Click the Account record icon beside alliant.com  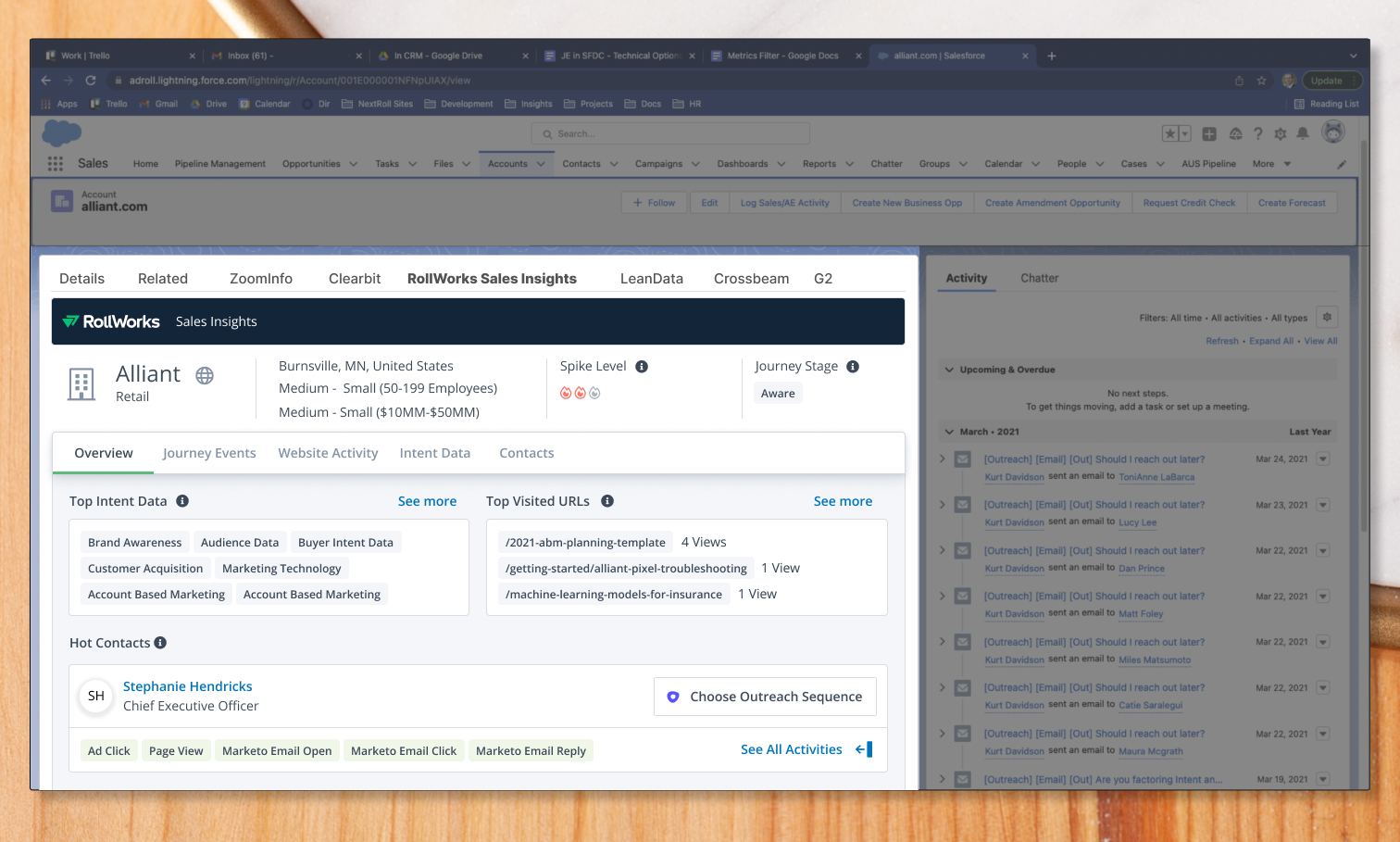(x=62, y=201)
